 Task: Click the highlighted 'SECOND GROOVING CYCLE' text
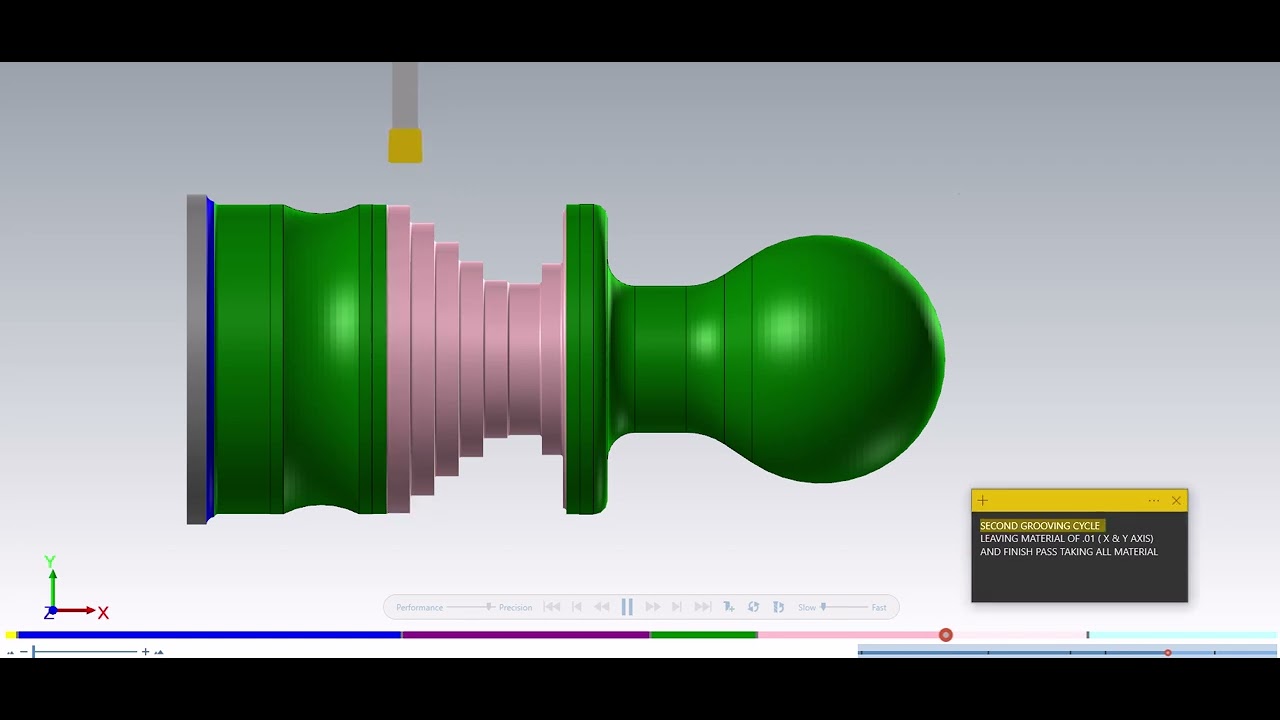point(1040,525)
